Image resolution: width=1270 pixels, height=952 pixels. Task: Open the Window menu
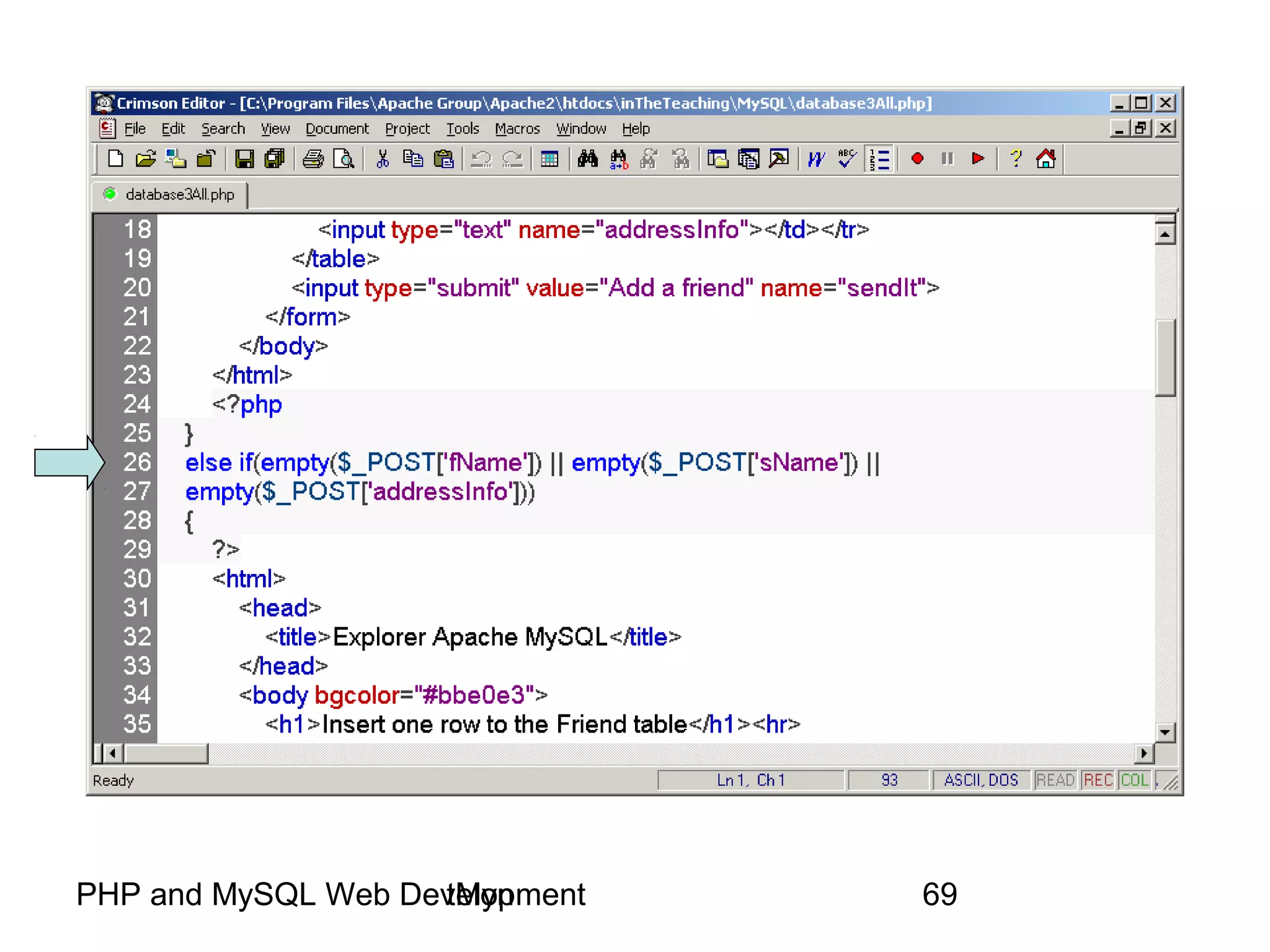[581, 129]
